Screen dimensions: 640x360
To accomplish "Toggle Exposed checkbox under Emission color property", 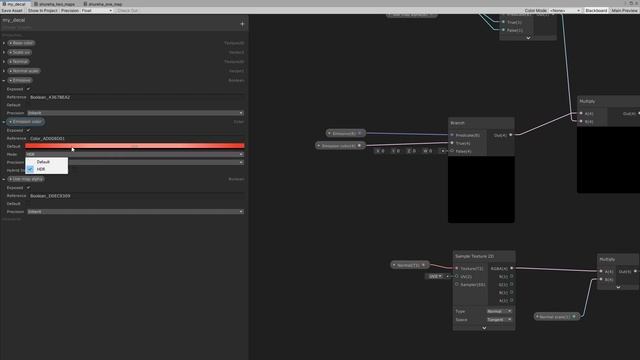I will pyautogui.click(x=28, y=130).
